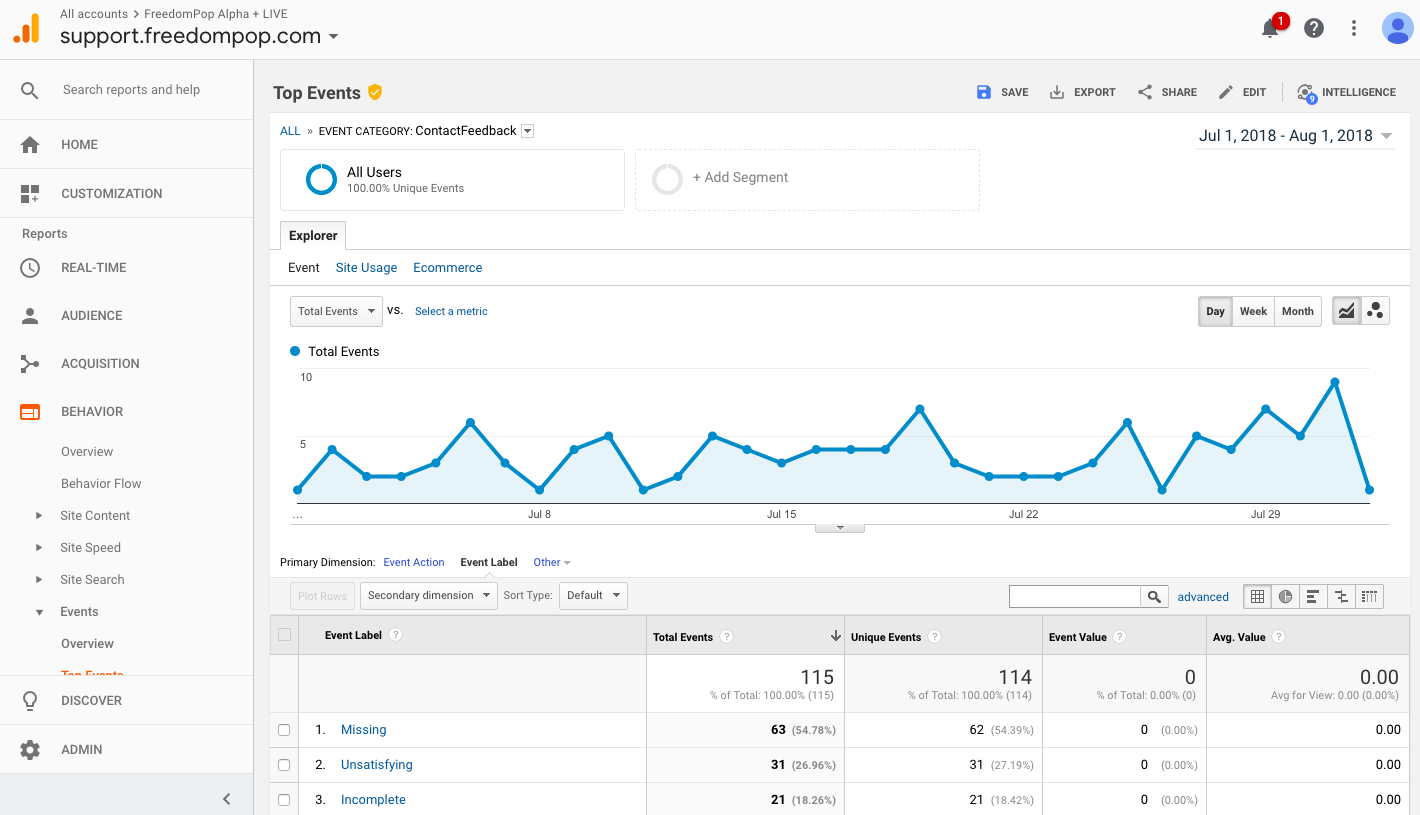Share this report
The height and width of the screenshot is (815, 1420).
1167,92
